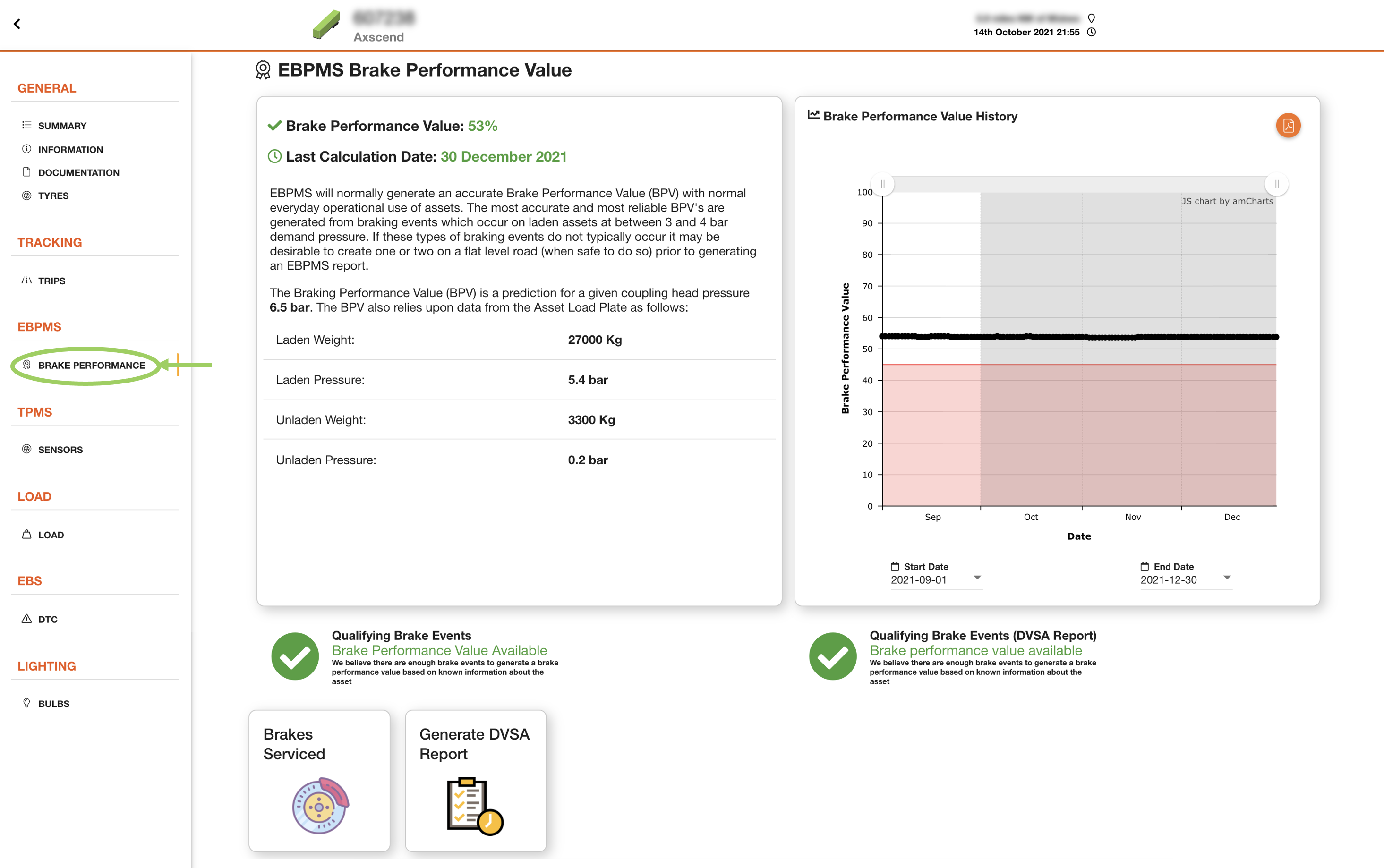The image size is (1384, 868).
Task: Export chart as PDF using orange icon
Action: [x=1288, y=125]
